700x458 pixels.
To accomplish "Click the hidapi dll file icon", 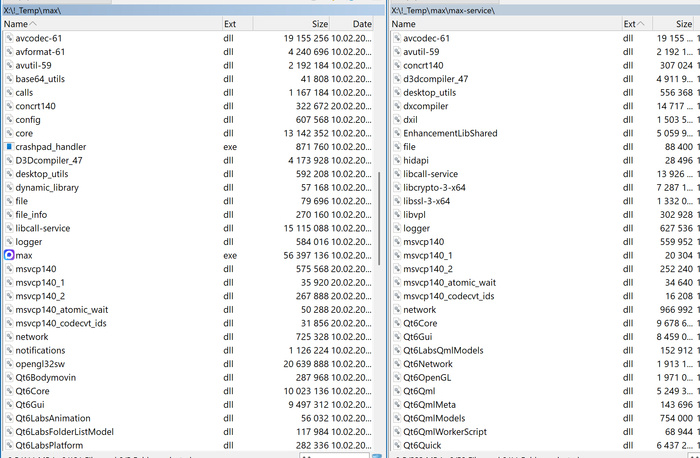I will point(397,160).
